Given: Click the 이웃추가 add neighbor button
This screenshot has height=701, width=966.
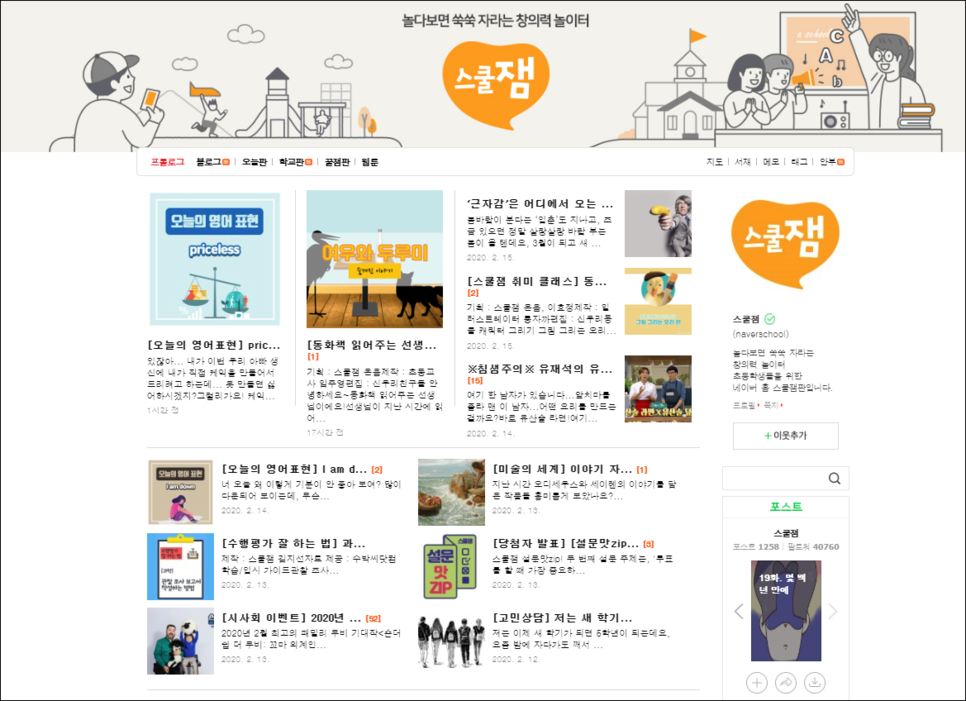Looking at the screenshot, I should (x=785, y=436).
